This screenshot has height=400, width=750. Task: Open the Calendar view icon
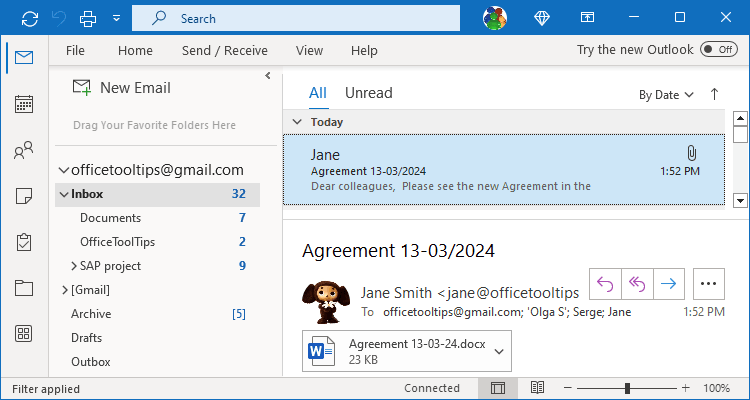[24, 104]
